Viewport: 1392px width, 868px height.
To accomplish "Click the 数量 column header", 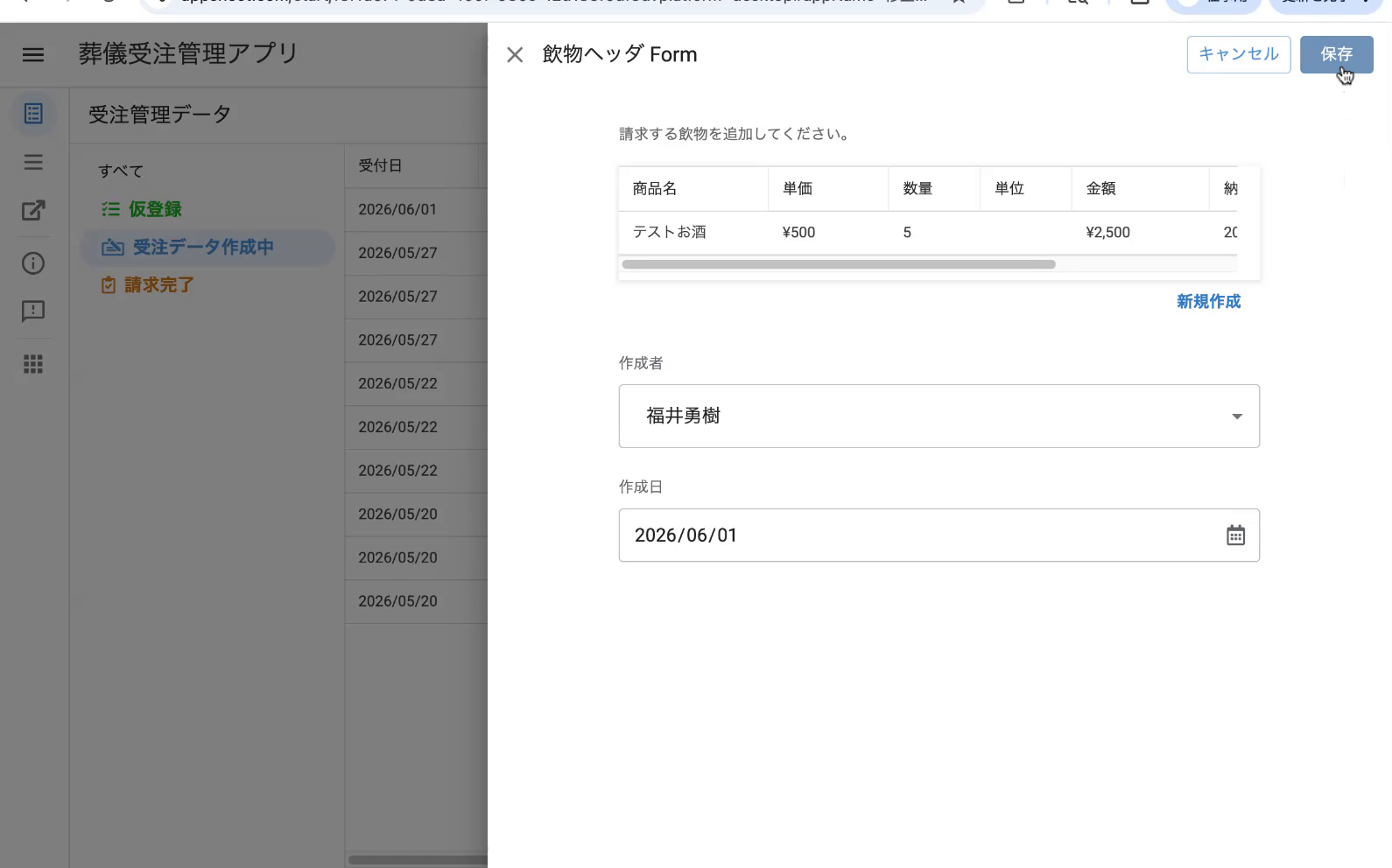I will 934,189.
